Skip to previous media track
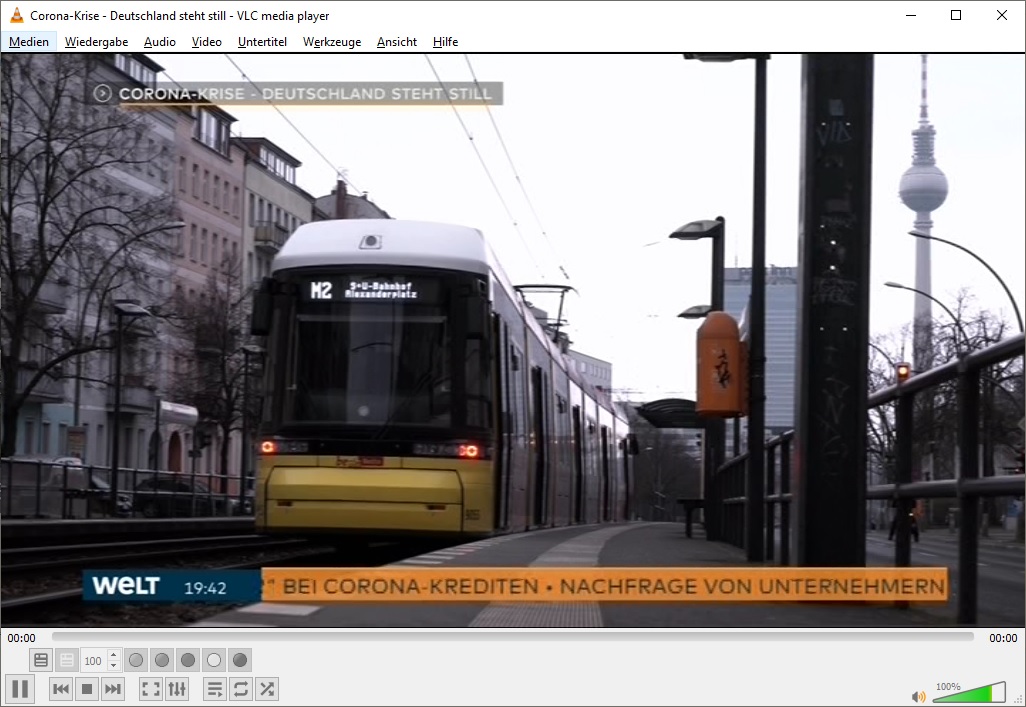This screenshot has width=1026, height=707. point(61,689)
